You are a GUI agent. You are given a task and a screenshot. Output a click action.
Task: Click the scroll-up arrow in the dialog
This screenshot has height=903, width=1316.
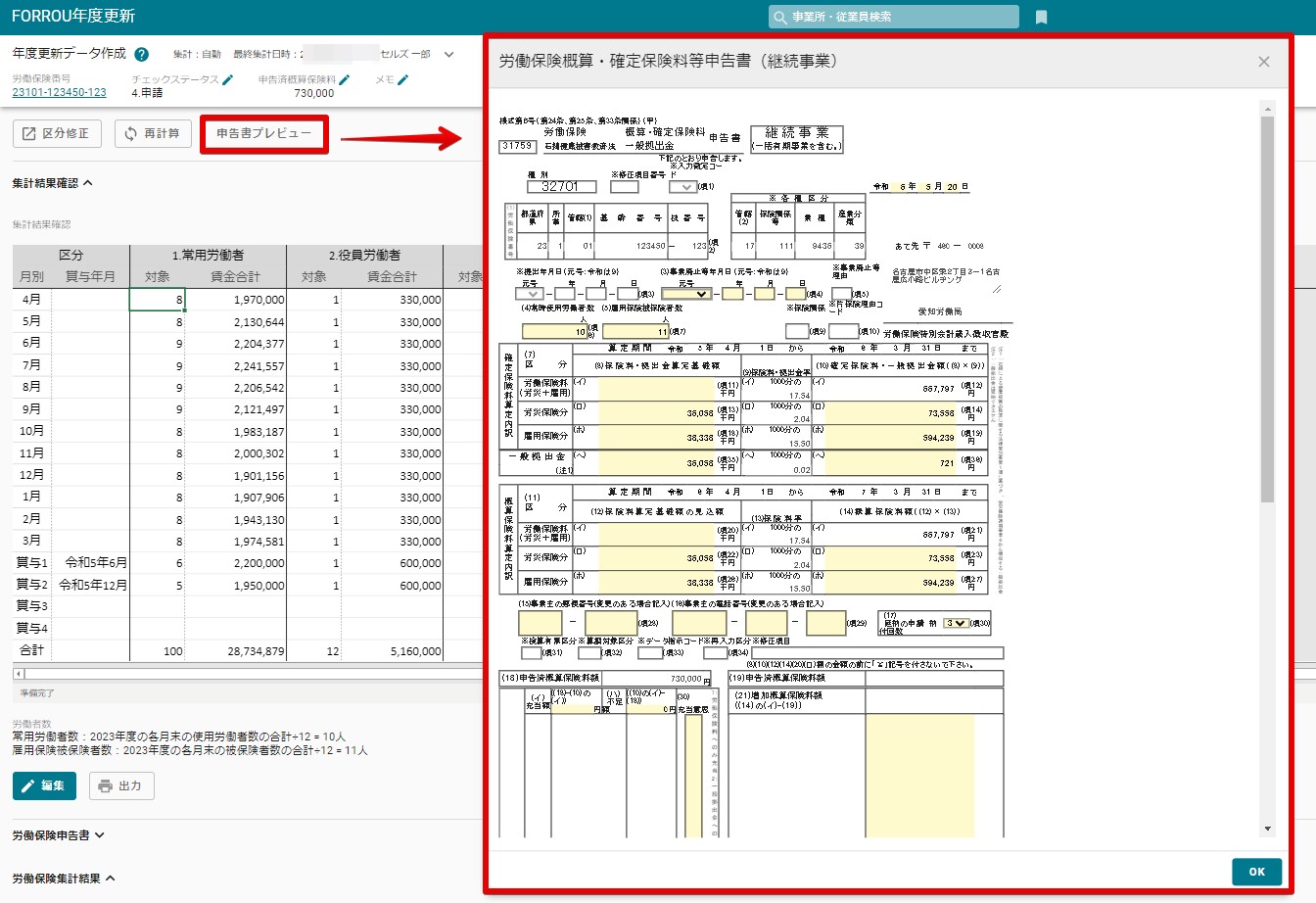pyautogui.click(x=1267, y=109)
